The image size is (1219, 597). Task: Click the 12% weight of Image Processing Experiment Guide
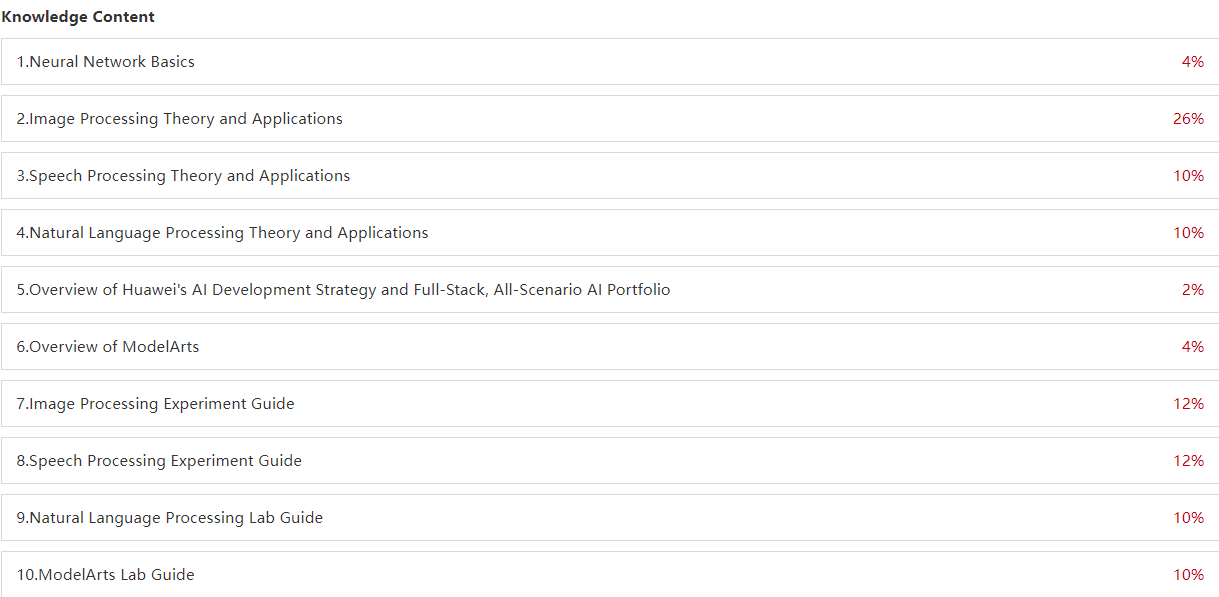pos(1188,404)
